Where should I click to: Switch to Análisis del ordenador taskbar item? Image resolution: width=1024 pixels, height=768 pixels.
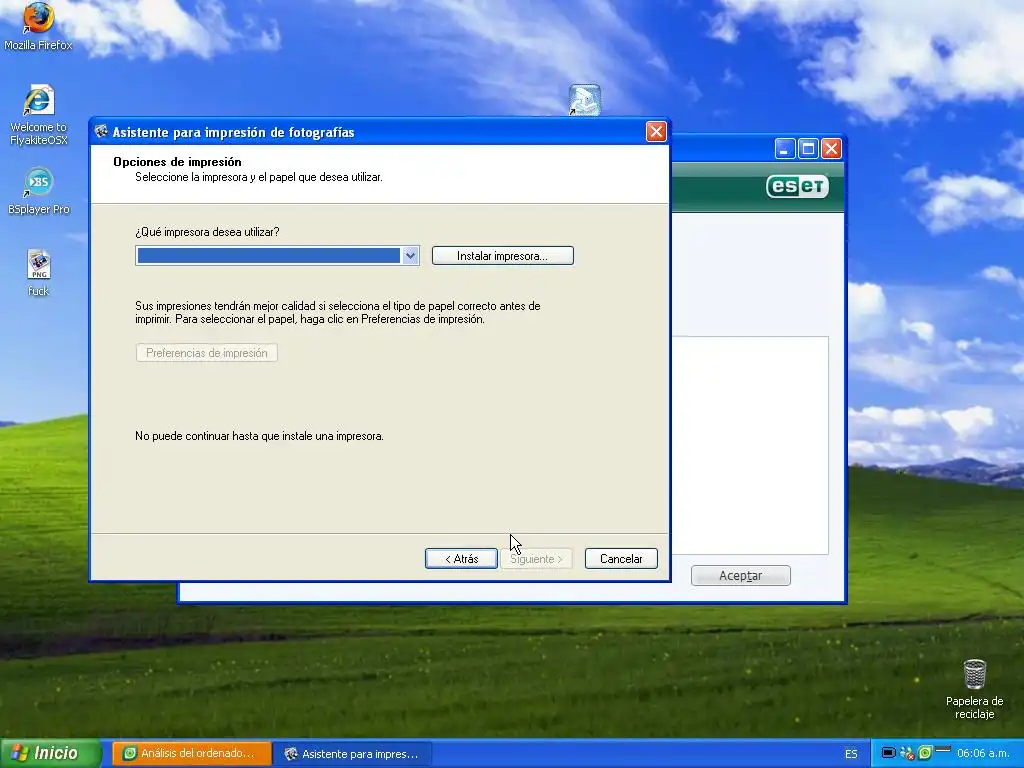coord(192,753)
